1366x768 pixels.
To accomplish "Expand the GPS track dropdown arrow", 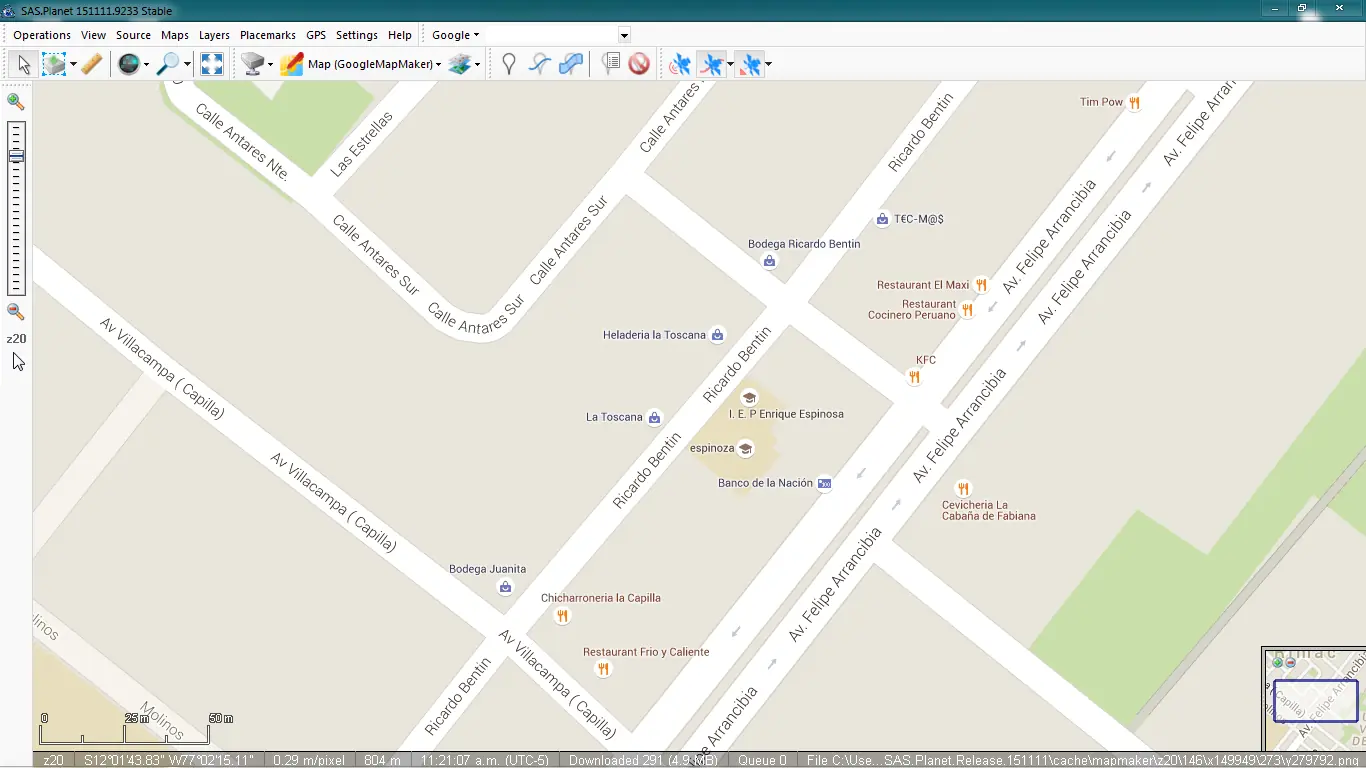I will pyautogui.click(x=730, y=64).
